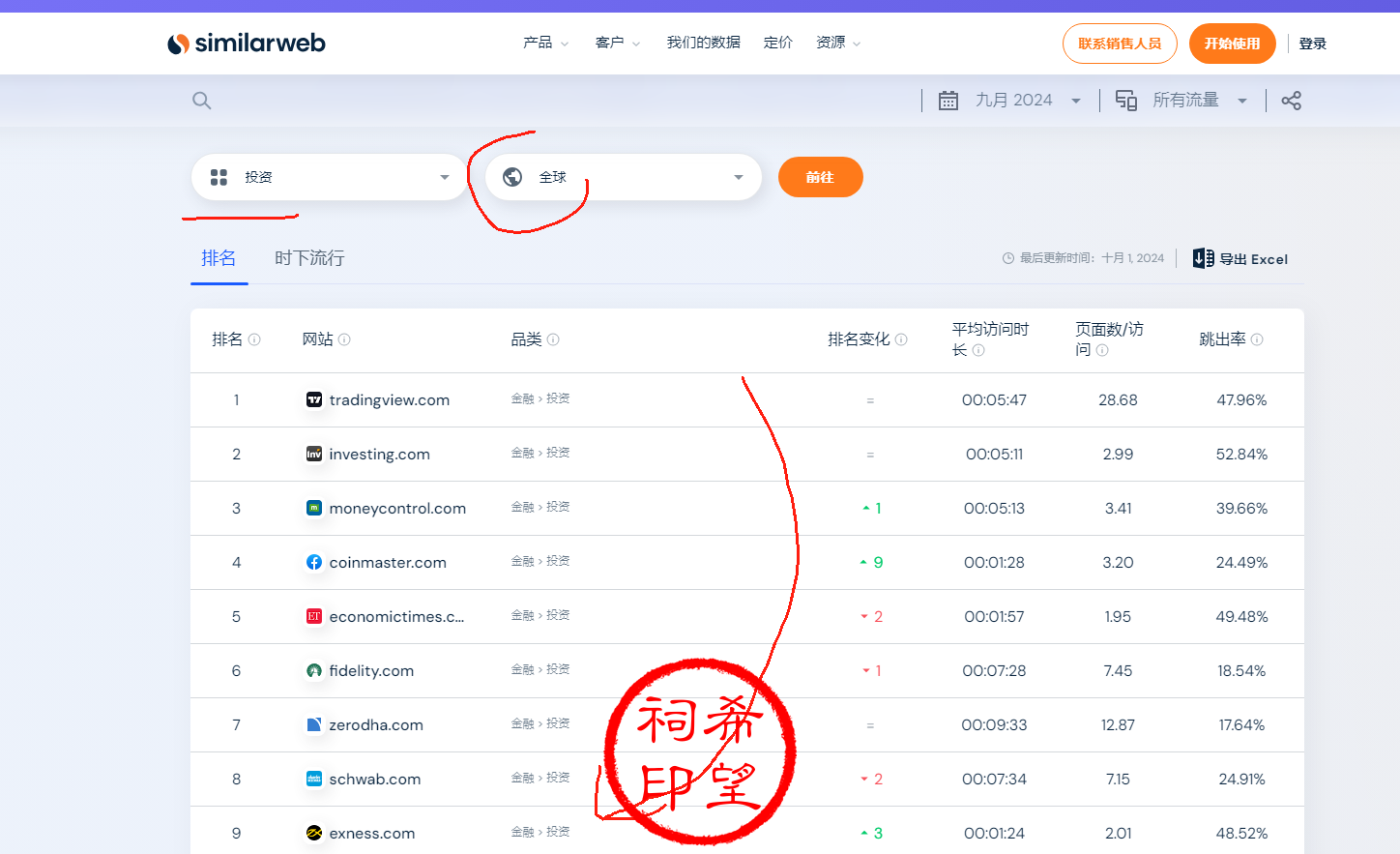
Task: Click the info icon next to 网站 header
Action: [344, 339]
